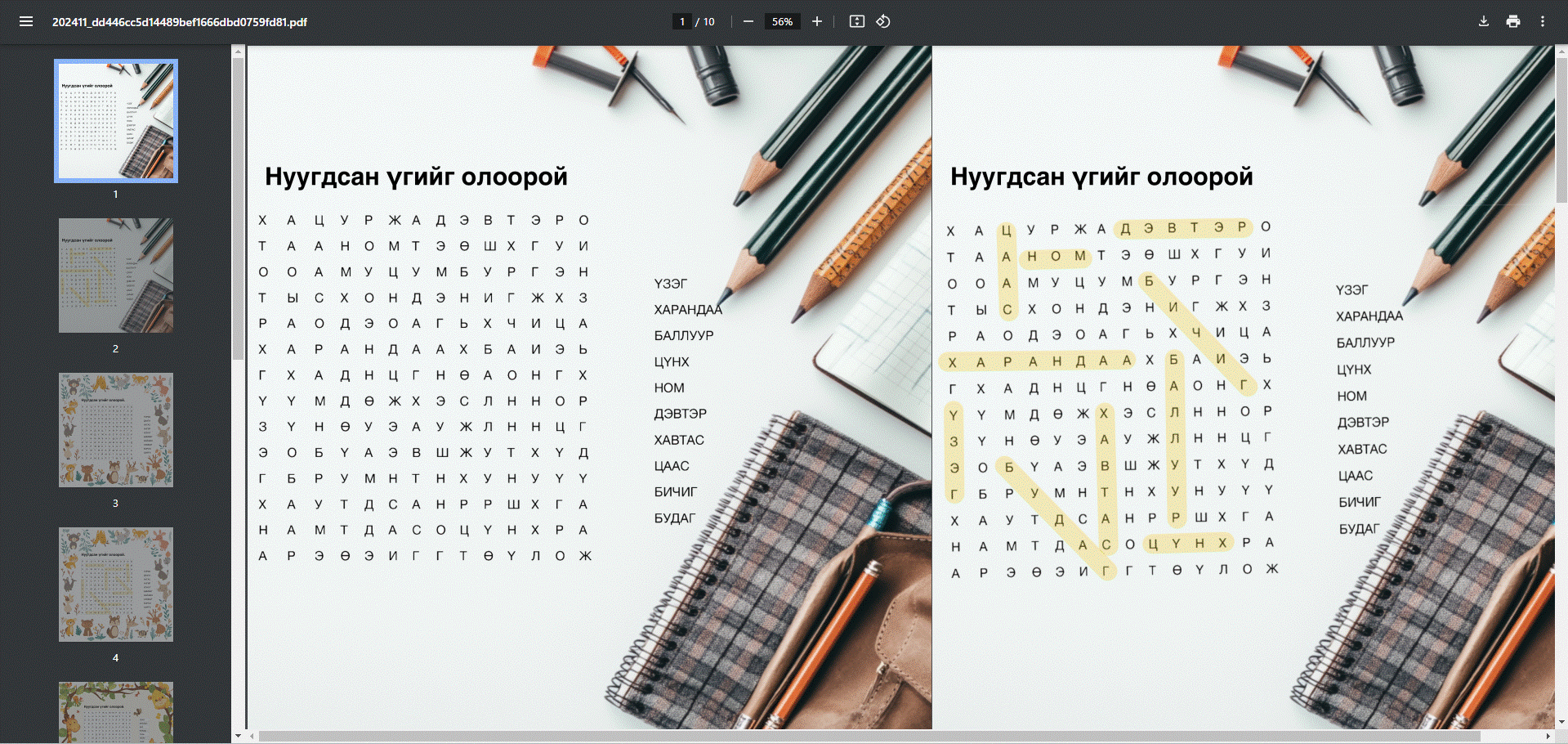The height and width of the screenshot is (744, 1568).
Task: Open the more actions three-dot menu
Action: point(1543,21)
